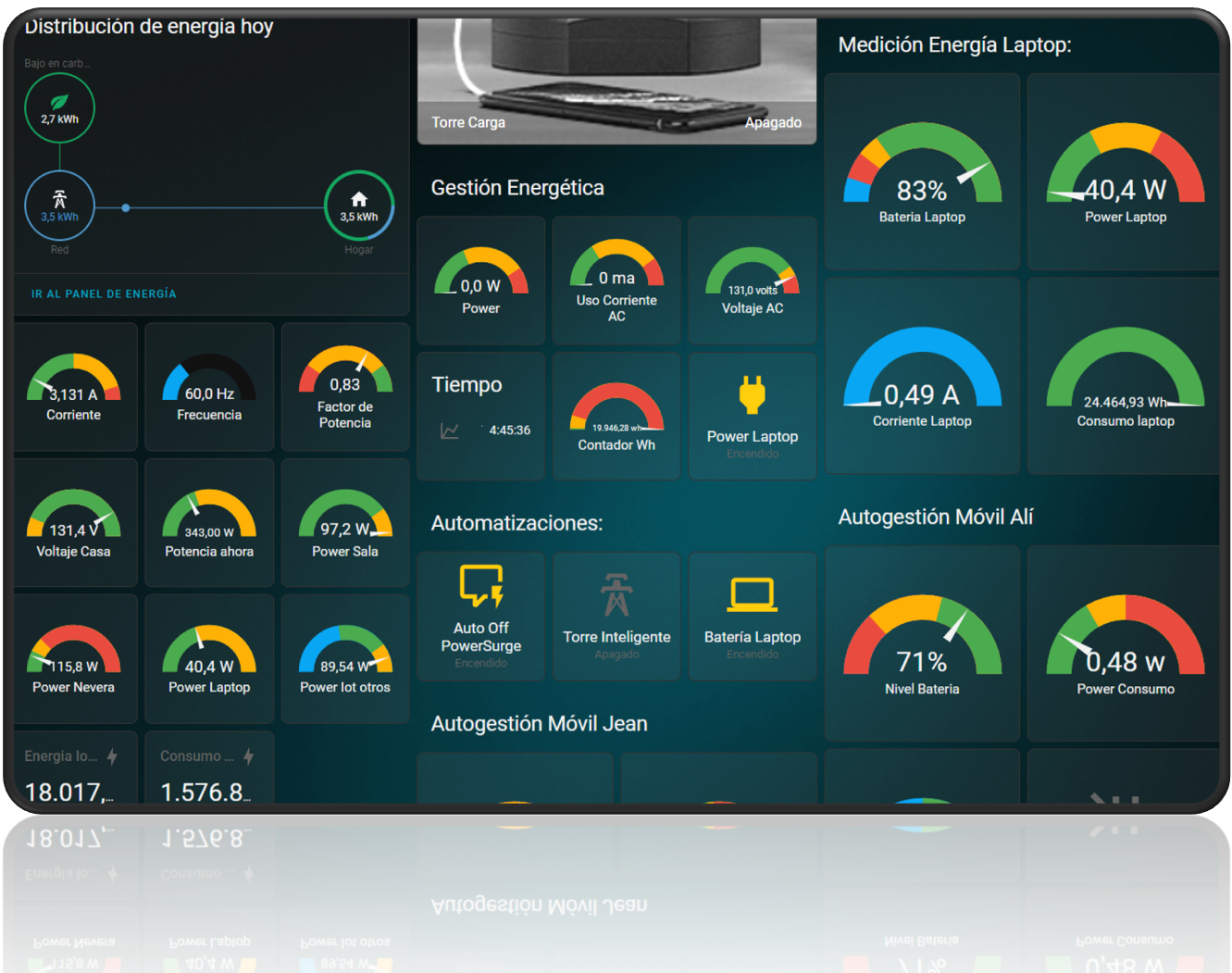Click the Tiempo chart line icon
The height and width of the screenshot is (973, 1232).
(450, 430)
